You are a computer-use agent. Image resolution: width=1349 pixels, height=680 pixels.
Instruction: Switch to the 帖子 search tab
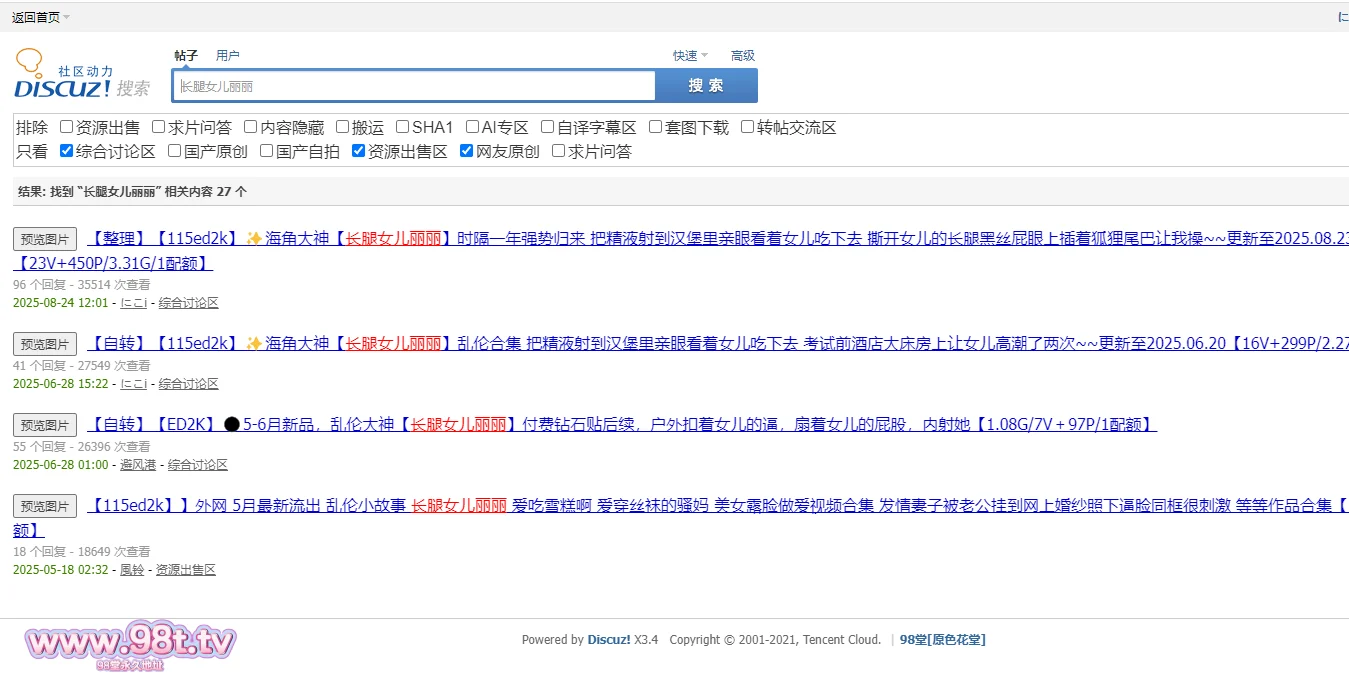pyautogui.click(x=186, y=56)
